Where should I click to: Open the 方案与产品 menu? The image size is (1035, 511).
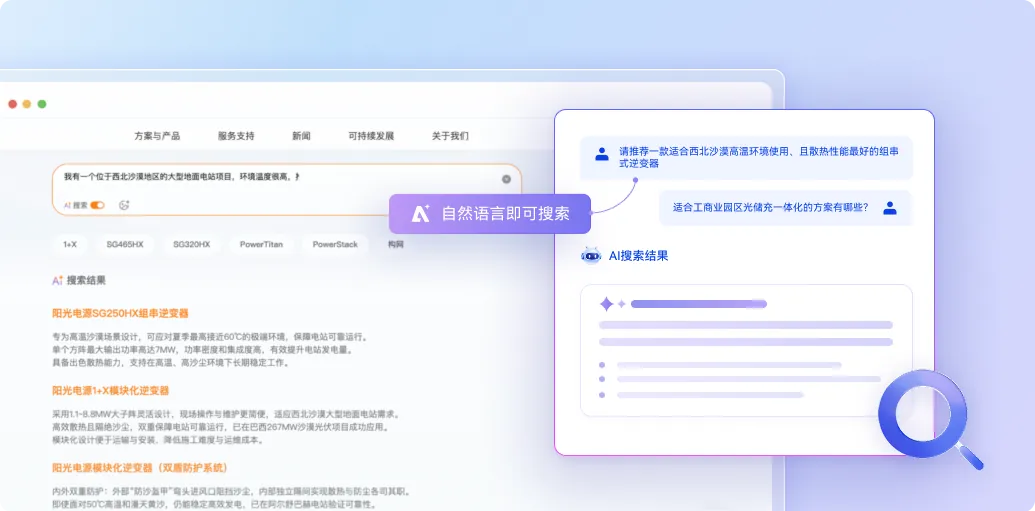pos(157,136)
